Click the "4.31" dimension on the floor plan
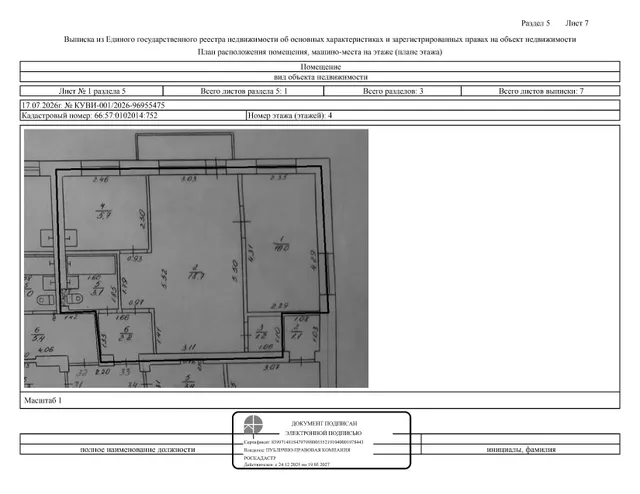The height and width of the screenshot is (494, 640). click(251, 253)
